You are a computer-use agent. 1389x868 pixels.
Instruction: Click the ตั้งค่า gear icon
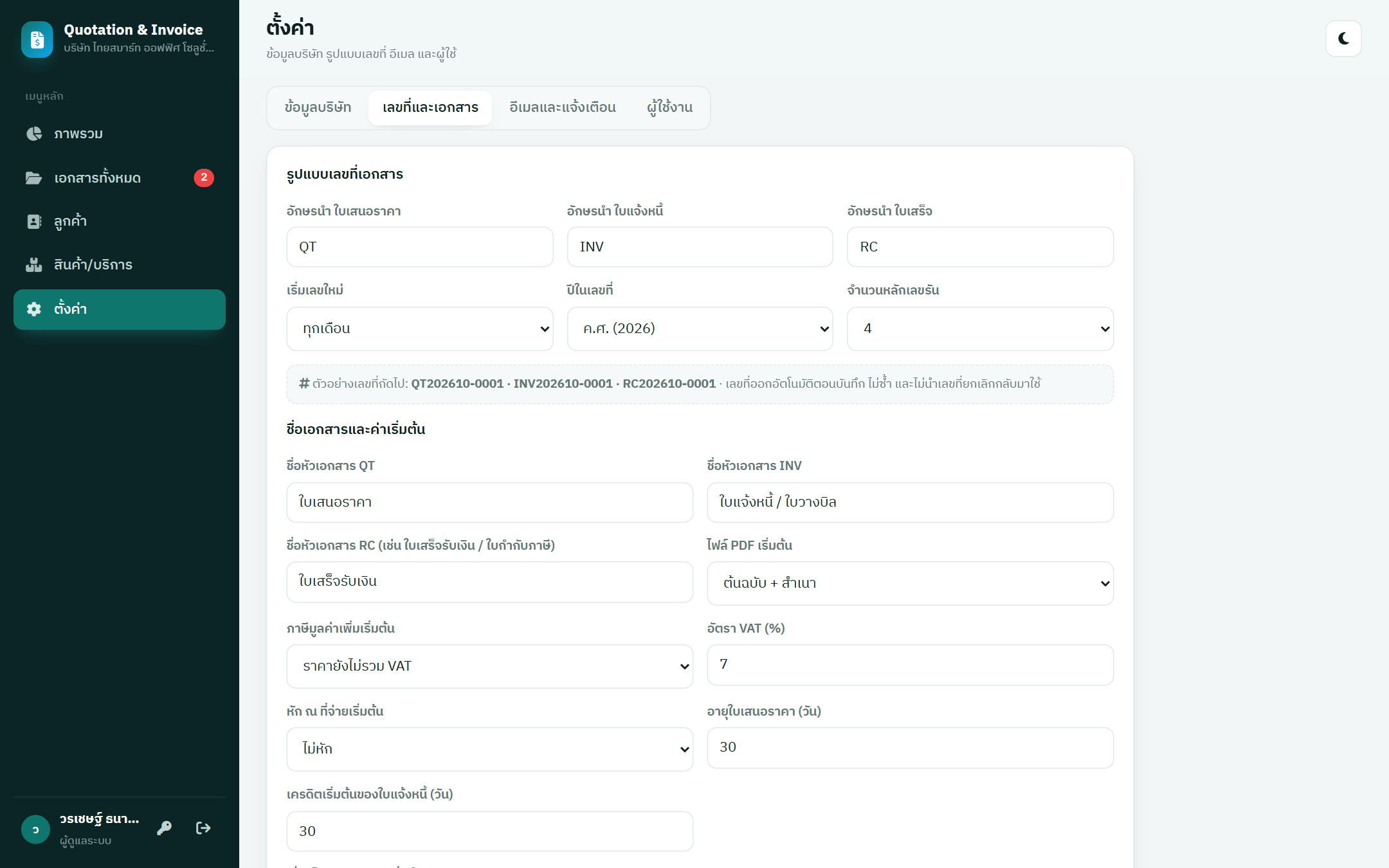point(34,309)
